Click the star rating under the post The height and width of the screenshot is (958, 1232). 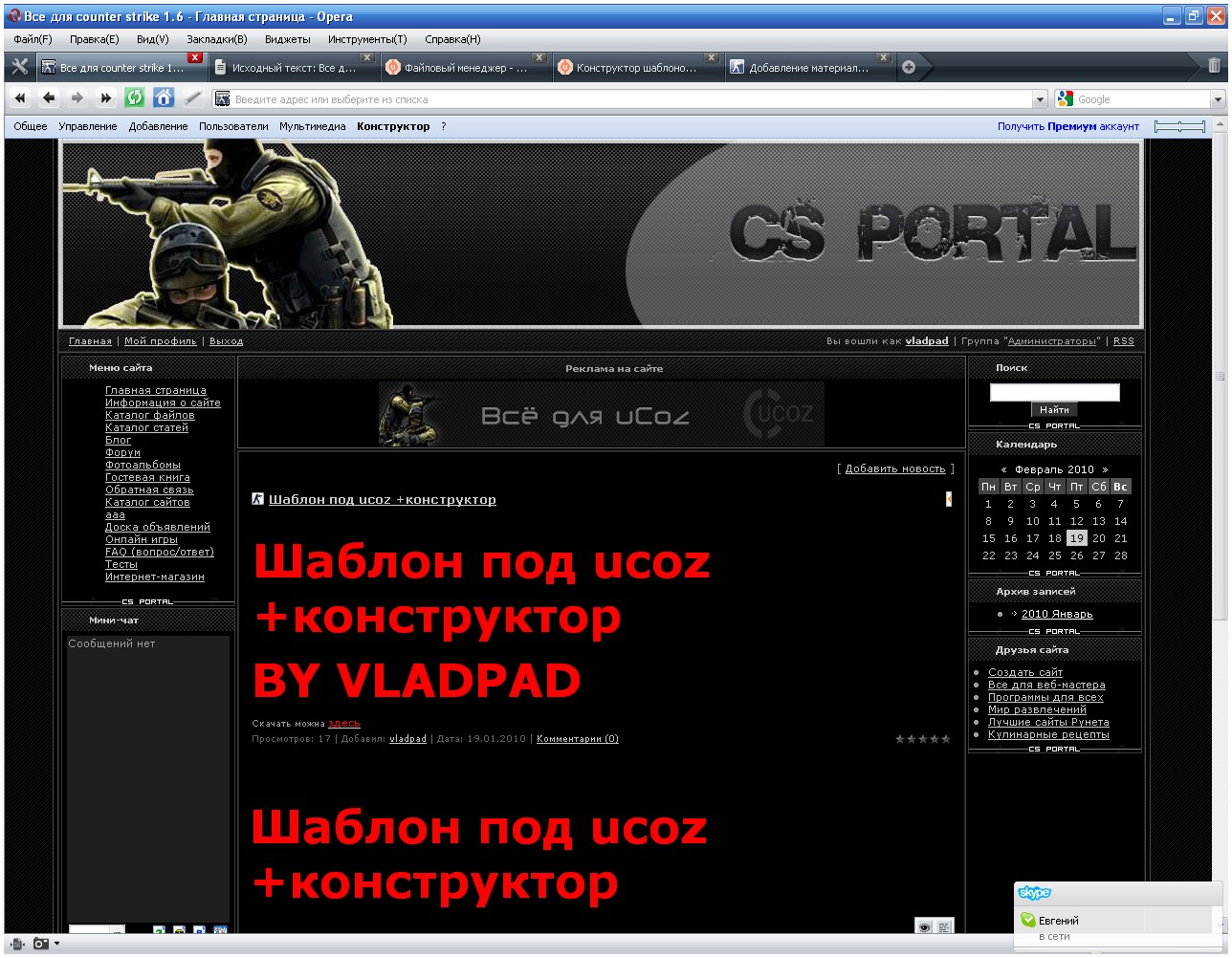click(x=922, y=739)
